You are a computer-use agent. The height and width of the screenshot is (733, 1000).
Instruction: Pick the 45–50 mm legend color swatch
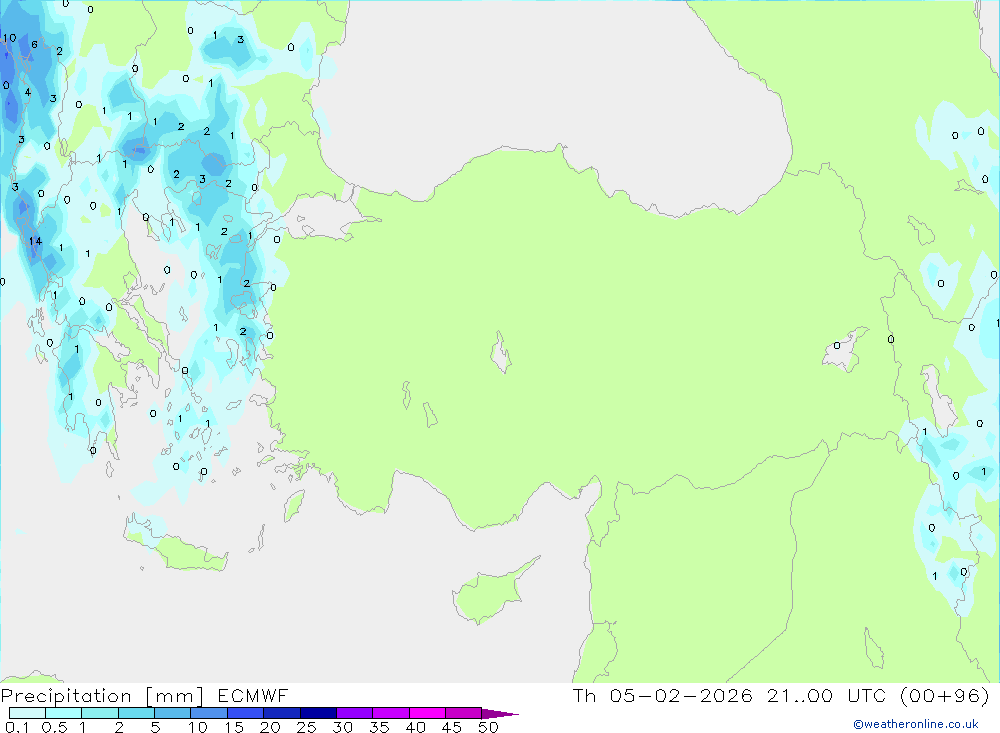(463, 713)
